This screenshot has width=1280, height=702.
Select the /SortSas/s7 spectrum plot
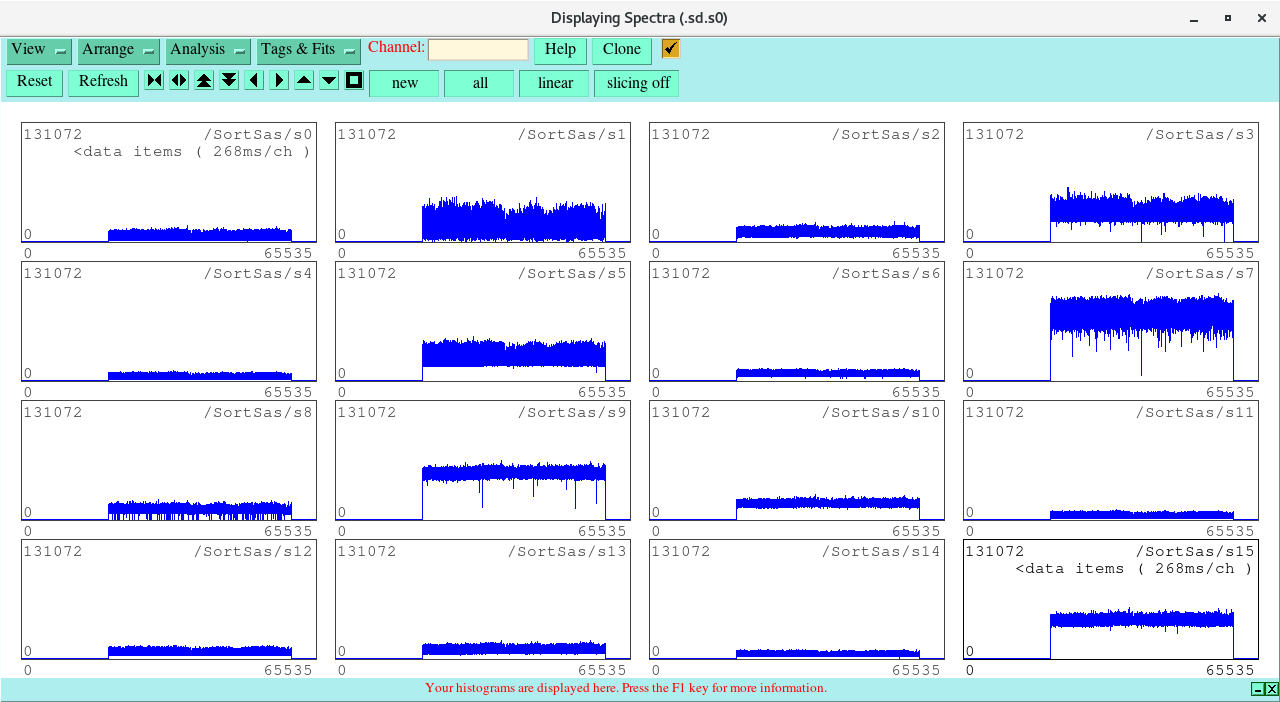[1110, 321]
